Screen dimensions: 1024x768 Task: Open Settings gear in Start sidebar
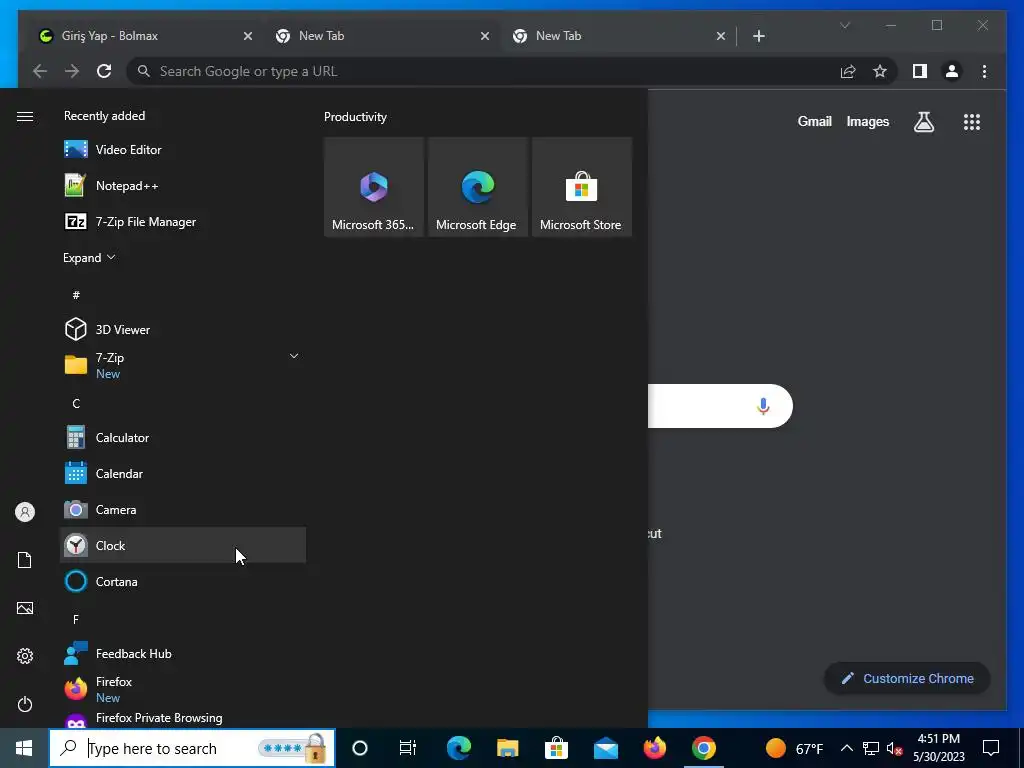tap(25, 656)
